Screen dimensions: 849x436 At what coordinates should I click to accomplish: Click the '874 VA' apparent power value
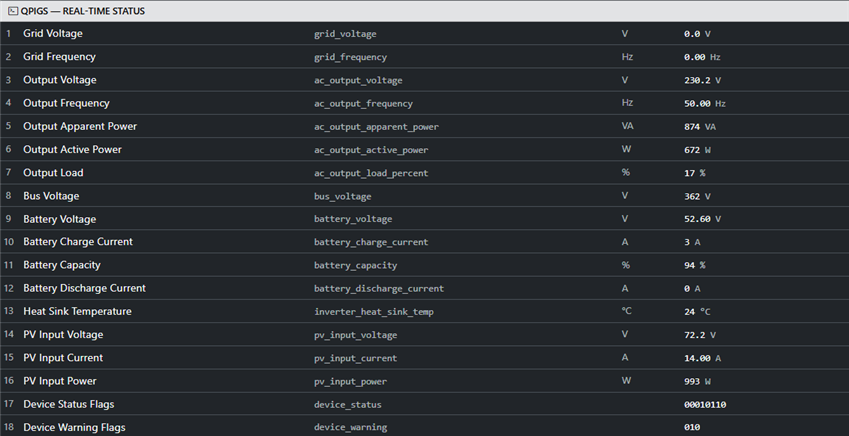[x=700, y=127]
